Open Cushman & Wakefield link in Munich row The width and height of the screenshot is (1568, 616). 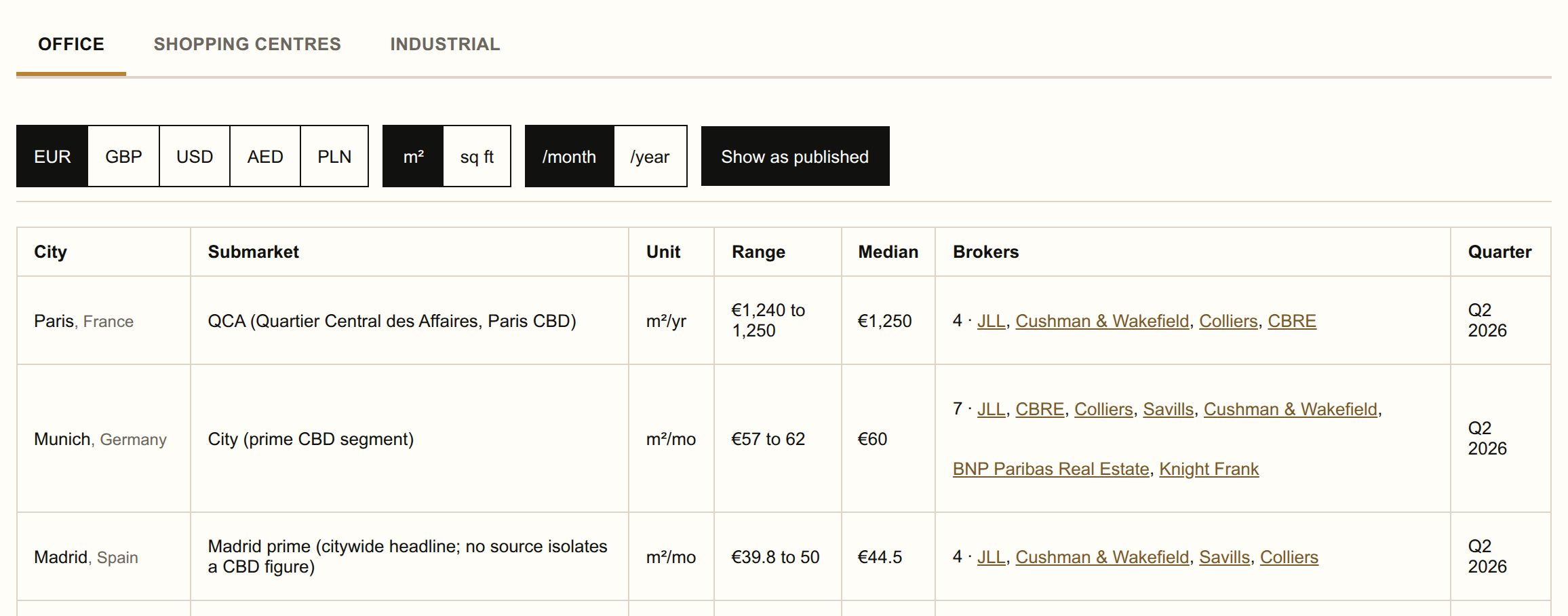click(x=1291, y=409)
